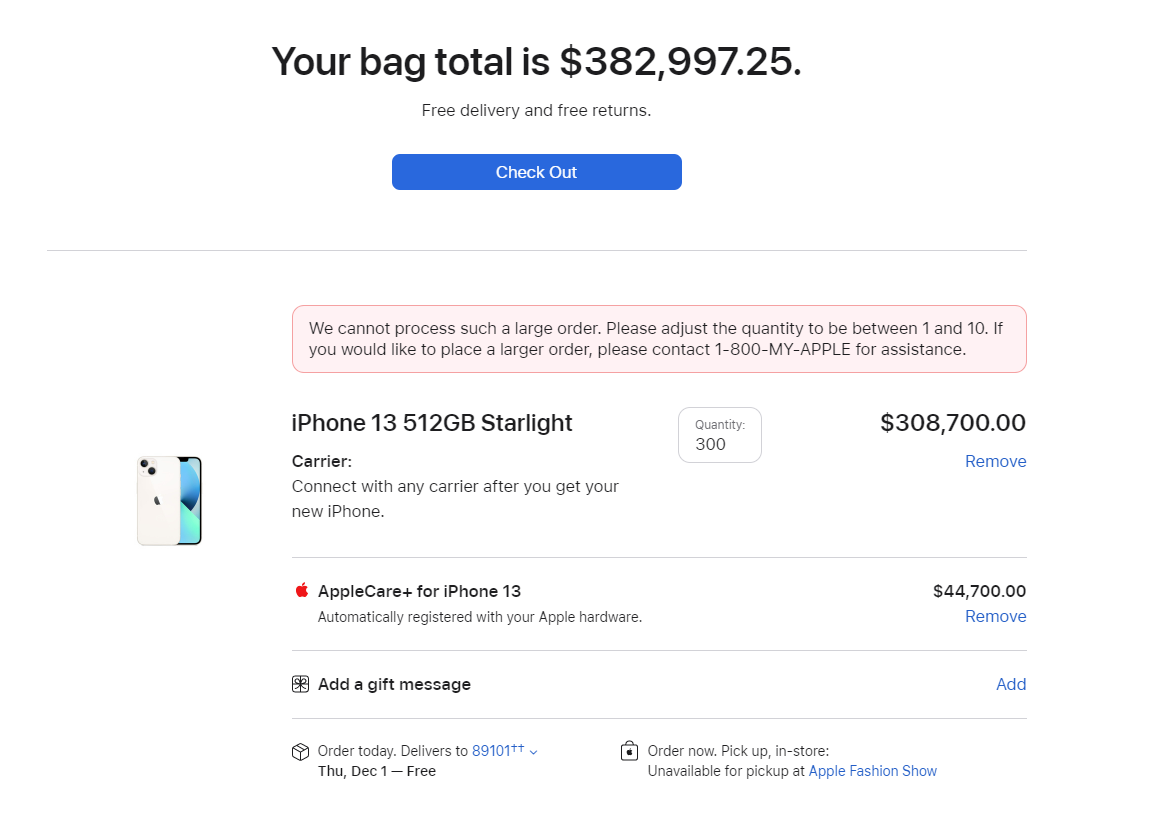
Task: Select the AppleCare+ for iPhone 13 label
Action: click(x=419, y=591)
